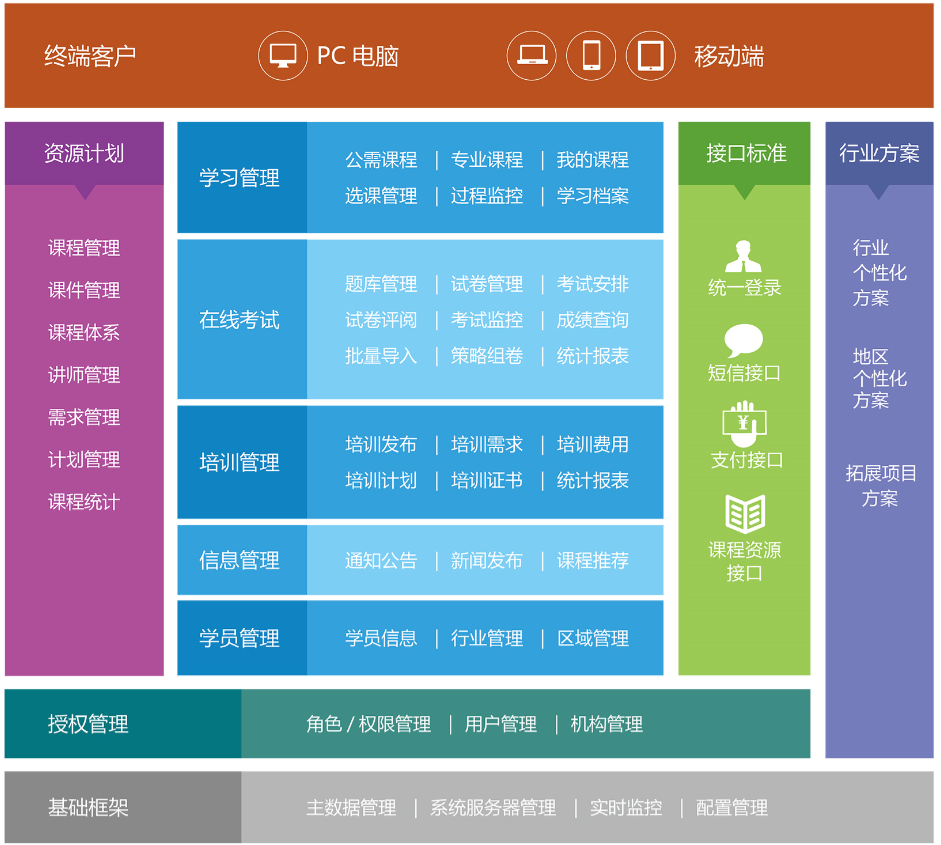Image resolution: width=941 pixels, height=845 pixels.
Task: Click 课程管理 in the 资源计划 list
Action: click(84, 248)
